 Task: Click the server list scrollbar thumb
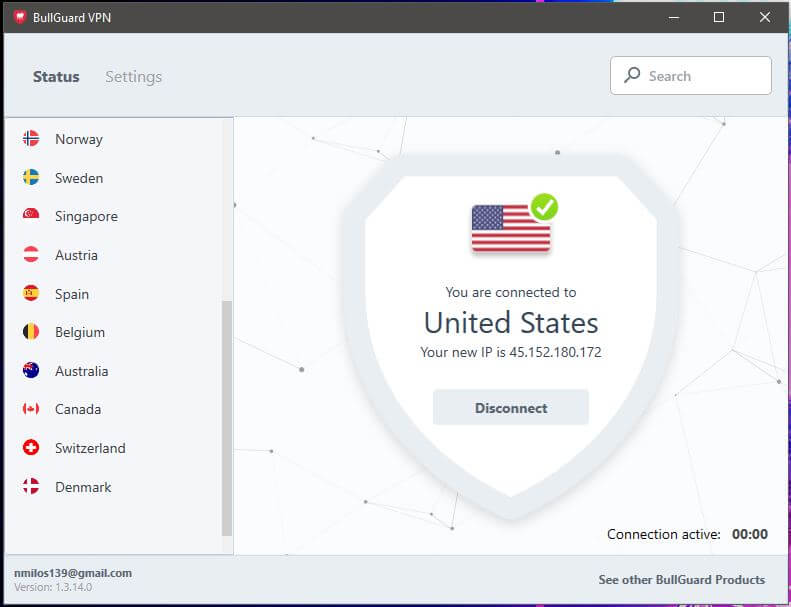pyautogui.click(x=227, y=418)
